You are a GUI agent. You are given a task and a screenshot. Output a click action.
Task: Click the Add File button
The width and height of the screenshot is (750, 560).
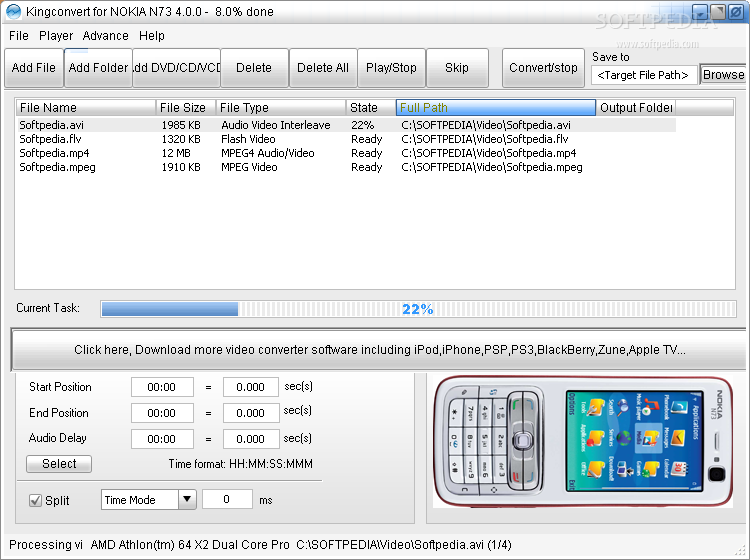[33, 68]
